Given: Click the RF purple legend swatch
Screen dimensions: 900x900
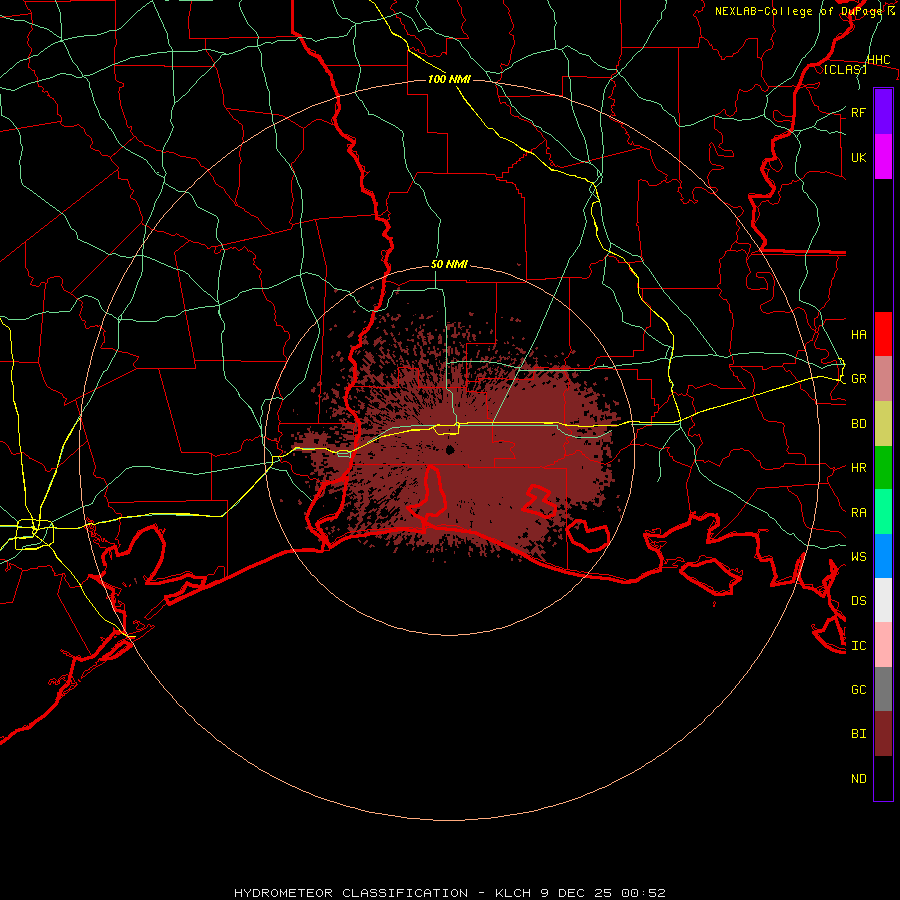Looking at the screenshot, I should coord(883,112).
